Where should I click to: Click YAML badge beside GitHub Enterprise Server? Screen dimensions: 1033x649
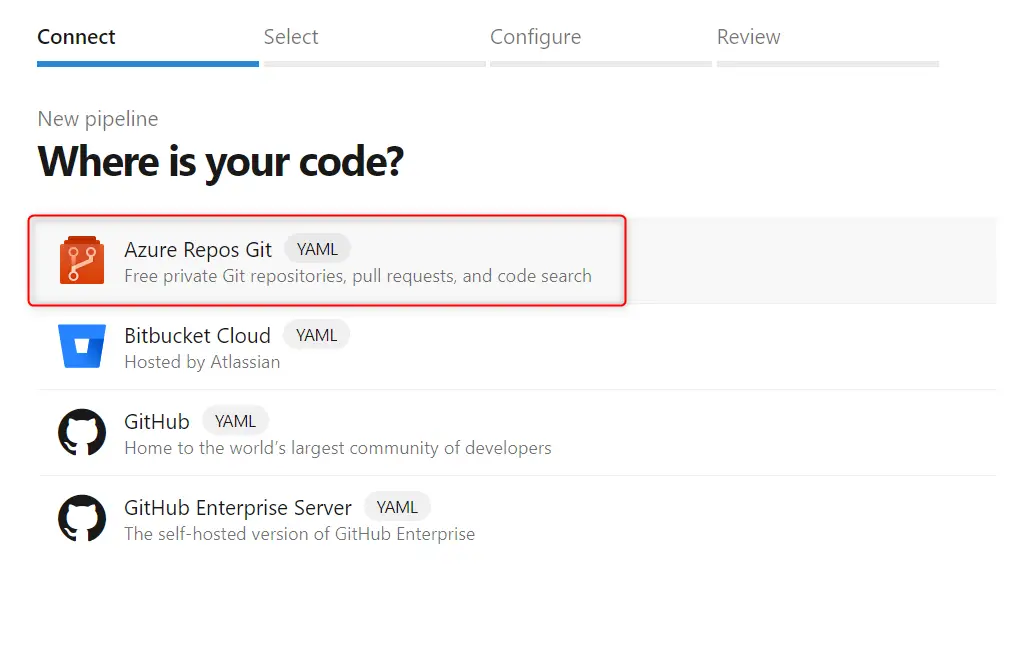(397, 507)
